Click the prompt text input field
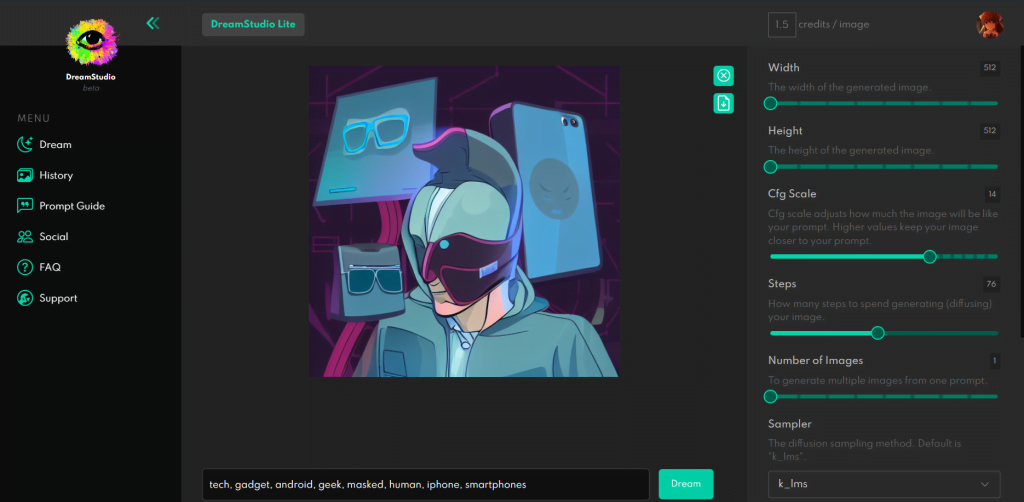The width and height of the screenshot is (1024, 502). [x=425, y=484]
